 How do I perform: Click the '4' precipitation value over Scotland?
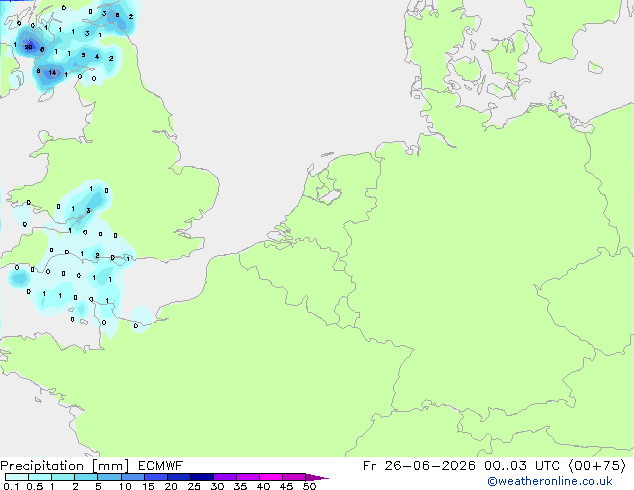(97, 57)
